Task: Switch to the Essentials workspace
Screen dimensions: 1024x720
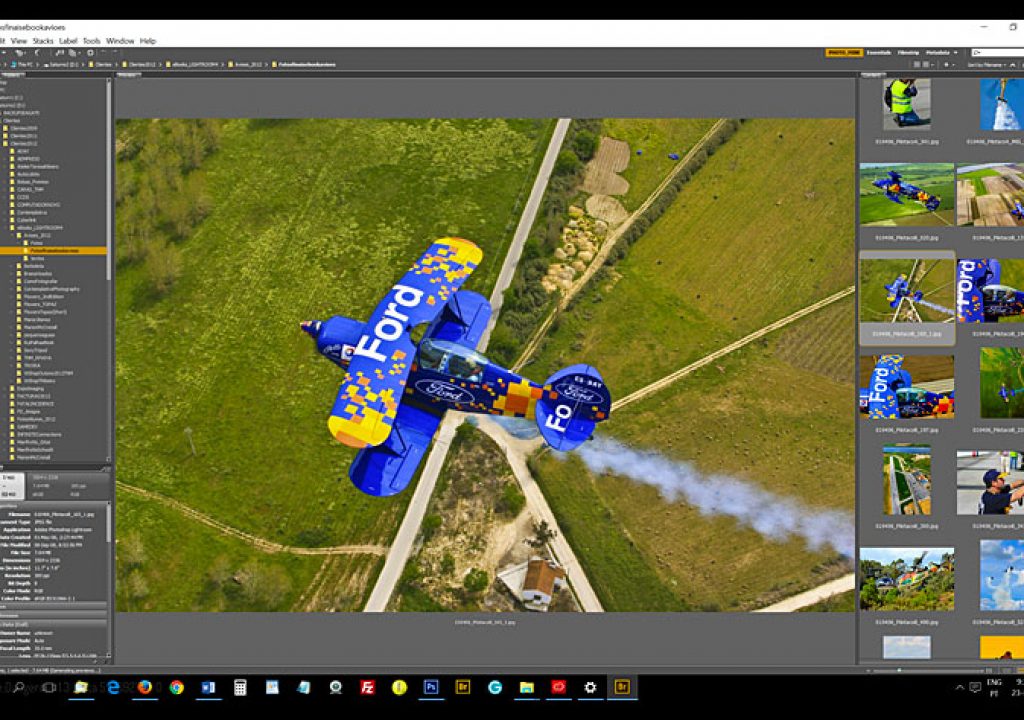Action: (x=878, y=53)
